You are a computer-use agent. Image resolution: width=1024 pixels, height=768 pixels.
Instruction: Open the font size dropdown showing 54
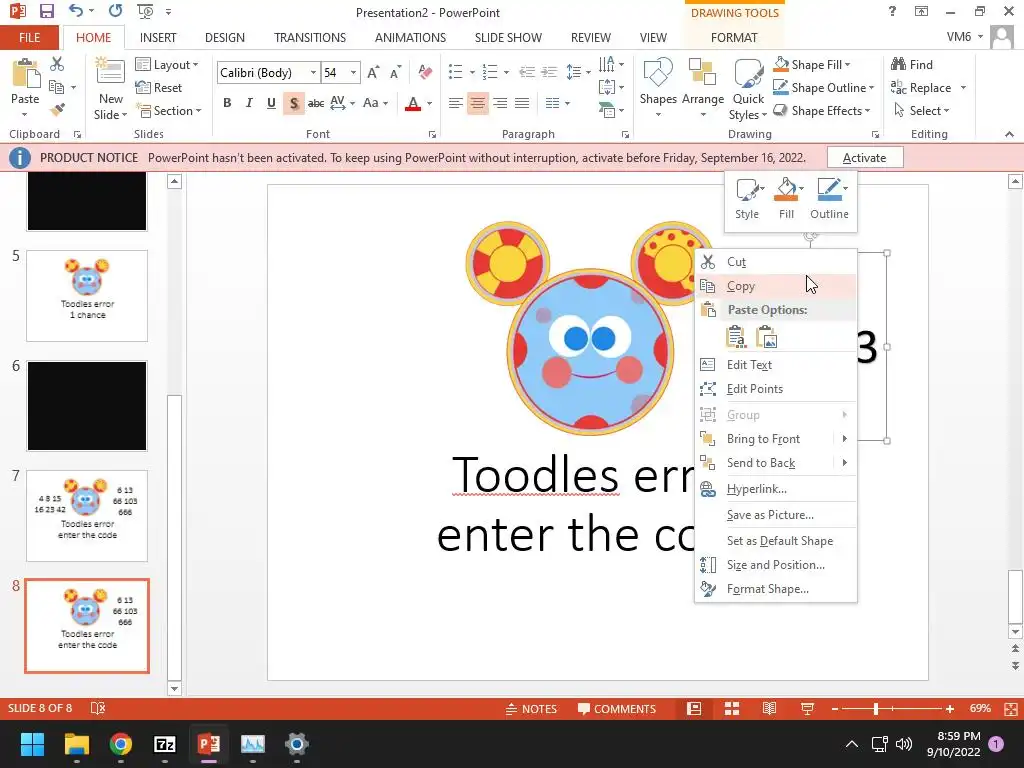(x=353, y=72)
